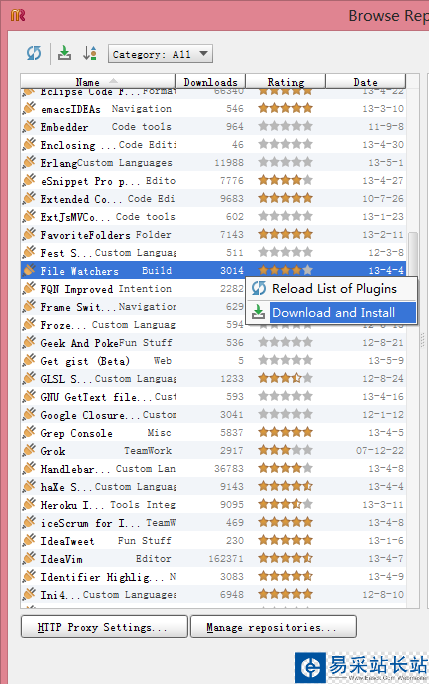Click the plugin list vertical scrollbar thumb
Viewport: 429px width, 684px height.
coord(412,254)
